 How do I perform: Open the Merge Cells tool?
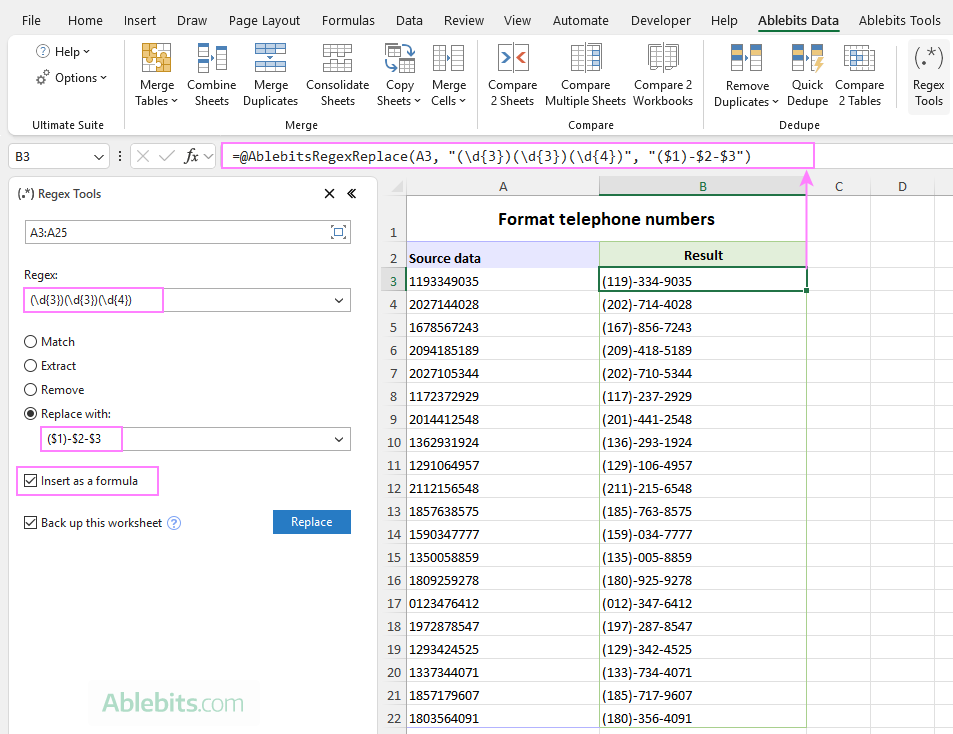tap(449, 75)
